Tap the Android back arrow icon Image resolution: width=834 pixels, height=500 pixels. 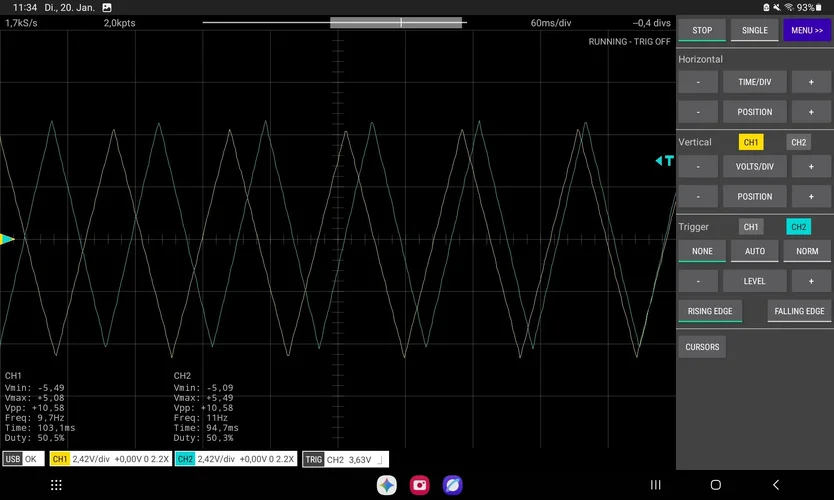pyautogui.click(x=775, y=485)
